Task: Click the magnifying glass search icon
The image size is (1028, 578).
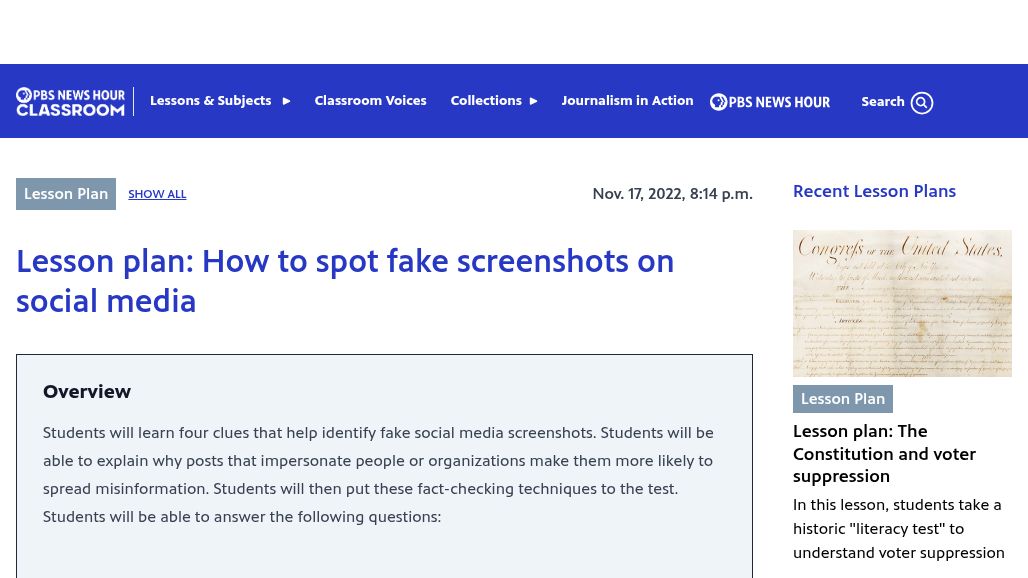Action: pyautogui.click(x=922, y=102)
